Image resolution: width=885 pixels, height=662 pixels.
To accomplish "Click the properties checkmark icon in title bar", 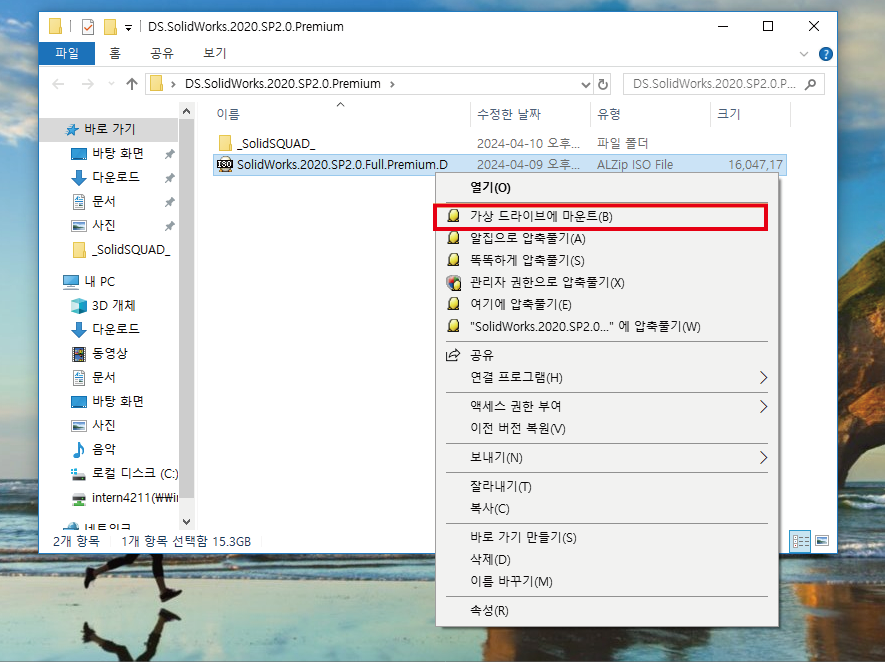I will 87,27.
